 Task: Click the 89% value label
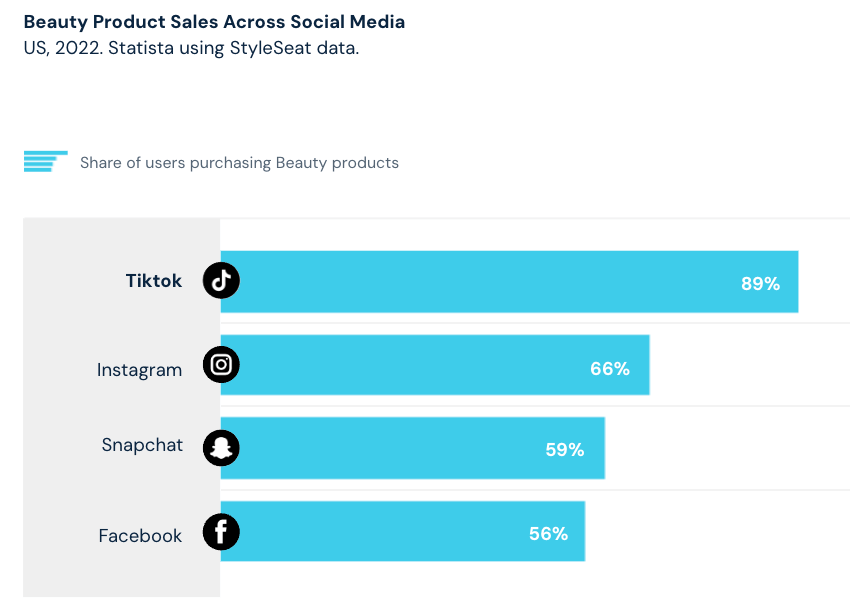click(x=760, y=284)
